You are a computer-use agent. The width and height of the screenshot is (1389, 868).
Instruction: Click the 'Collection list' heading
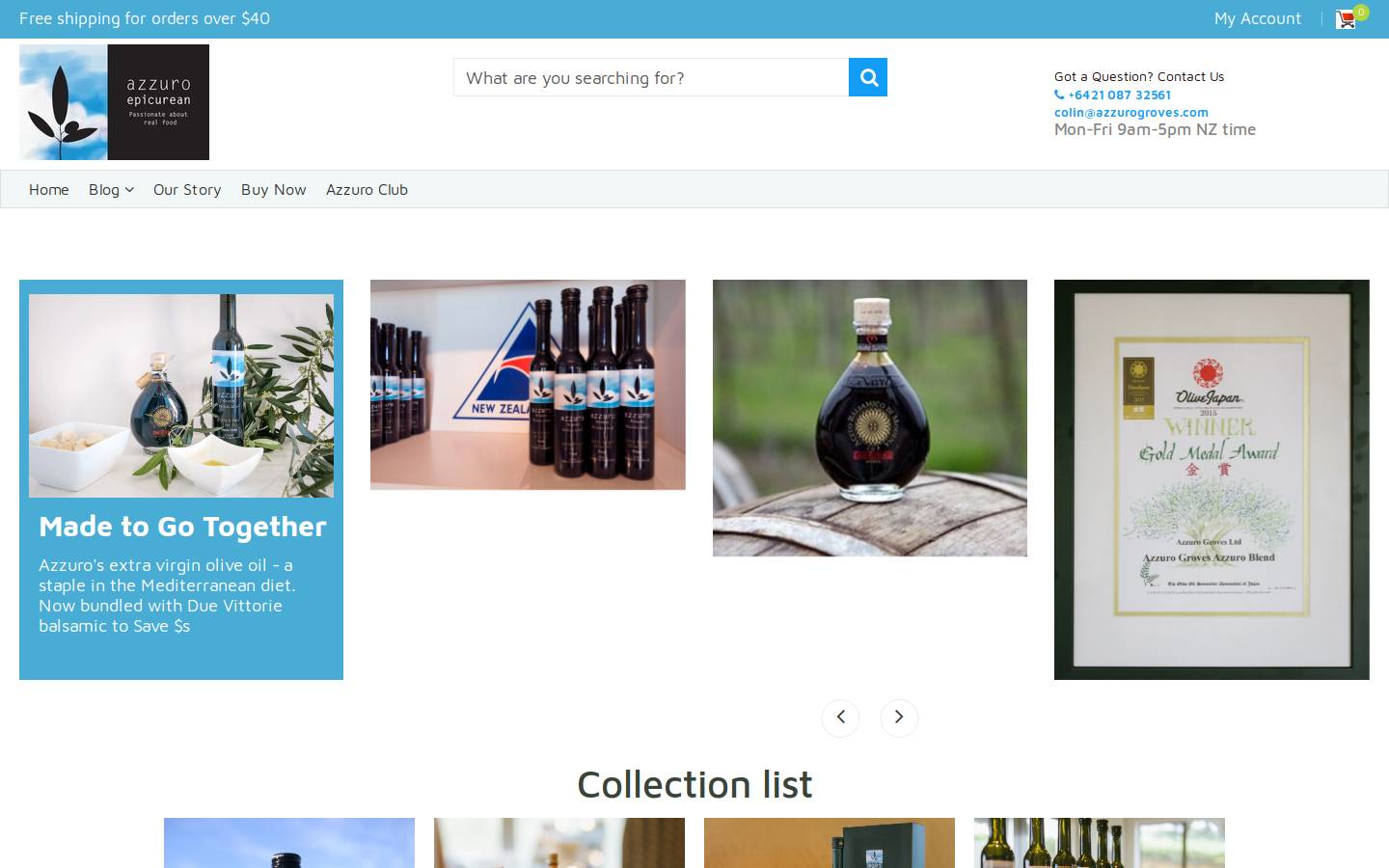click(x=694, y=784)
